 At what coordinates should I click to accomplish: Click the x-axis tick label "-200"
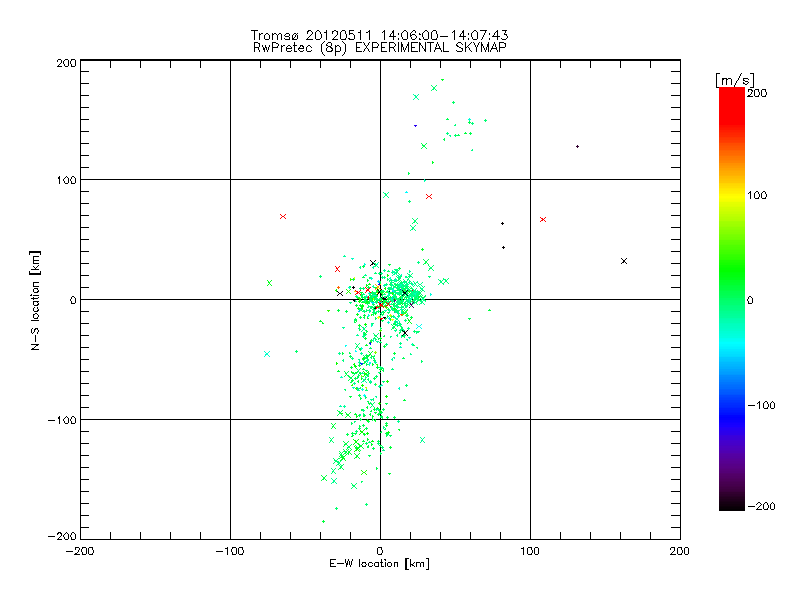click(80, 551)
